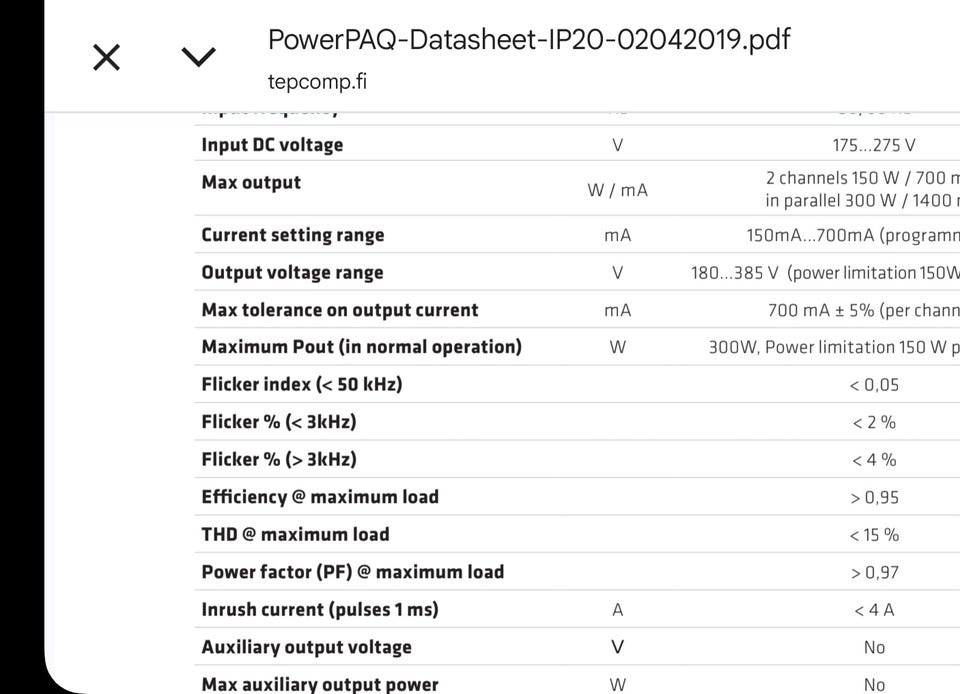This screenshot has width=960, height=694.
Task: Select the 'Current setting range' label
Action: (x=293, y=235)
